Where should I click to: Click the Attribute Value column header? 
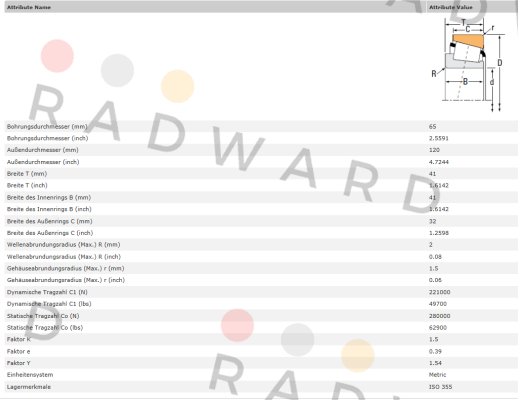(x=451, y=7)
